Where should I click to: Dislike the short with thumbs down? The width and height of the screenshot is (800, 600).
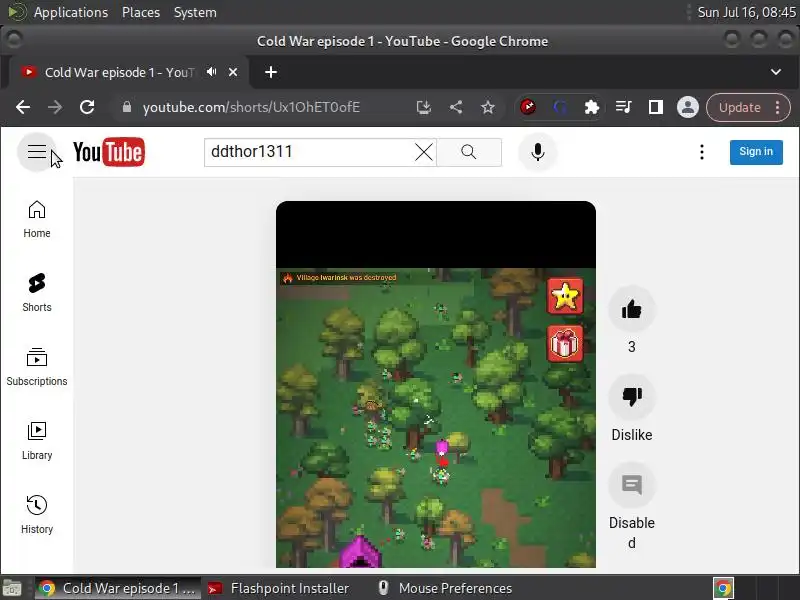click(x=632, y=397)
